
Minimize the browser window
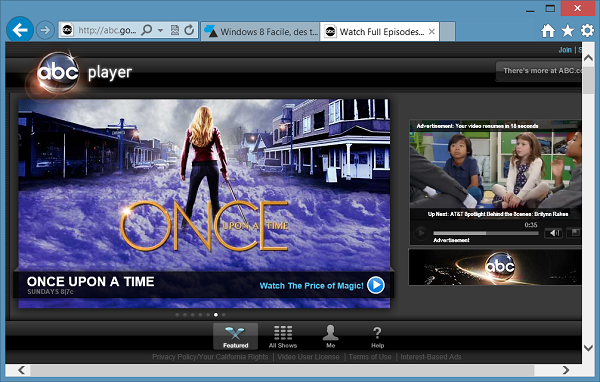[x=530, y=10]
